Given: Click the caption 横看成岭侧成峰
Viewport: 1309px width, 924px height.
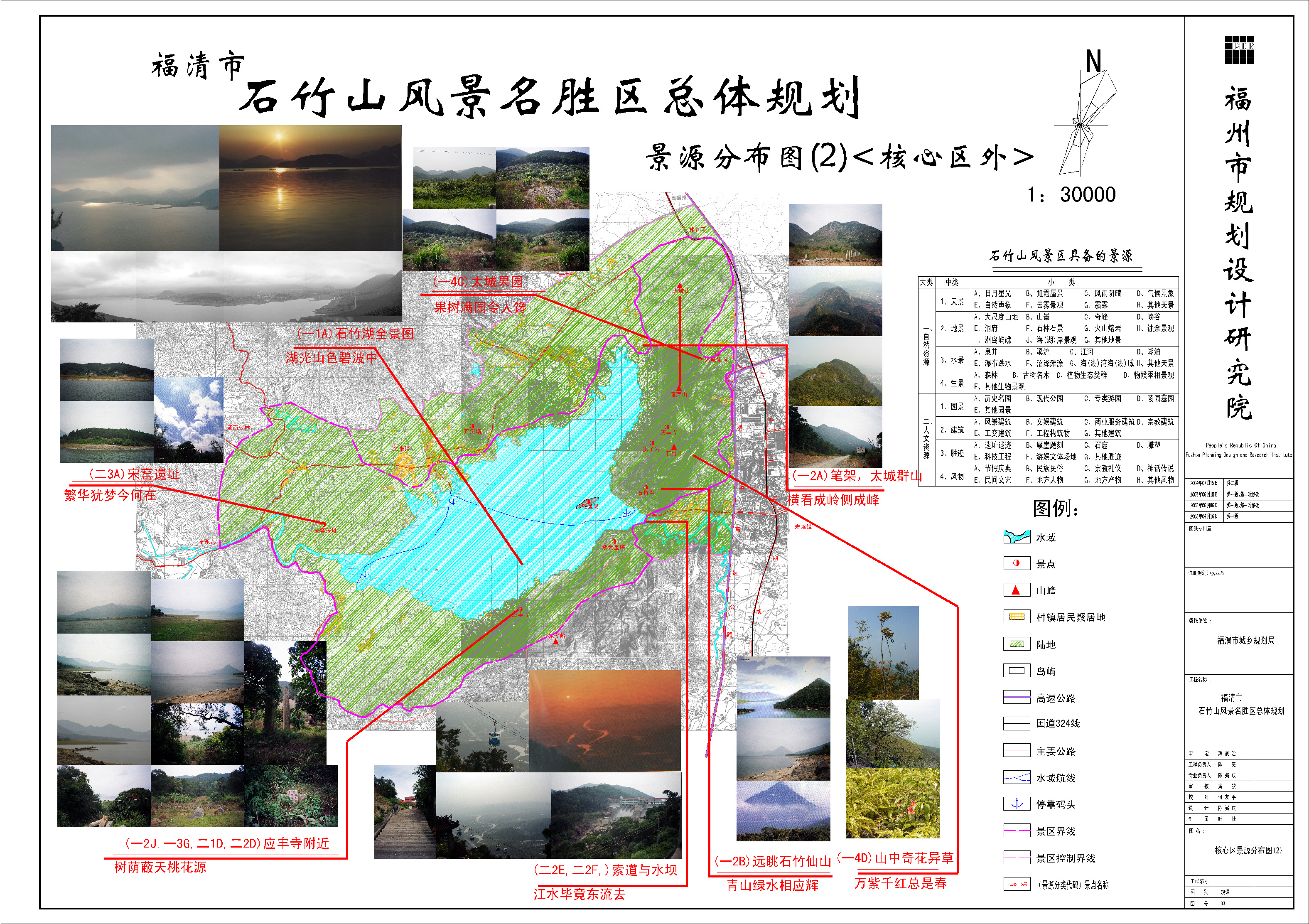Looking at the screenshot, I should pyautogui.click(x=834, y=500).
